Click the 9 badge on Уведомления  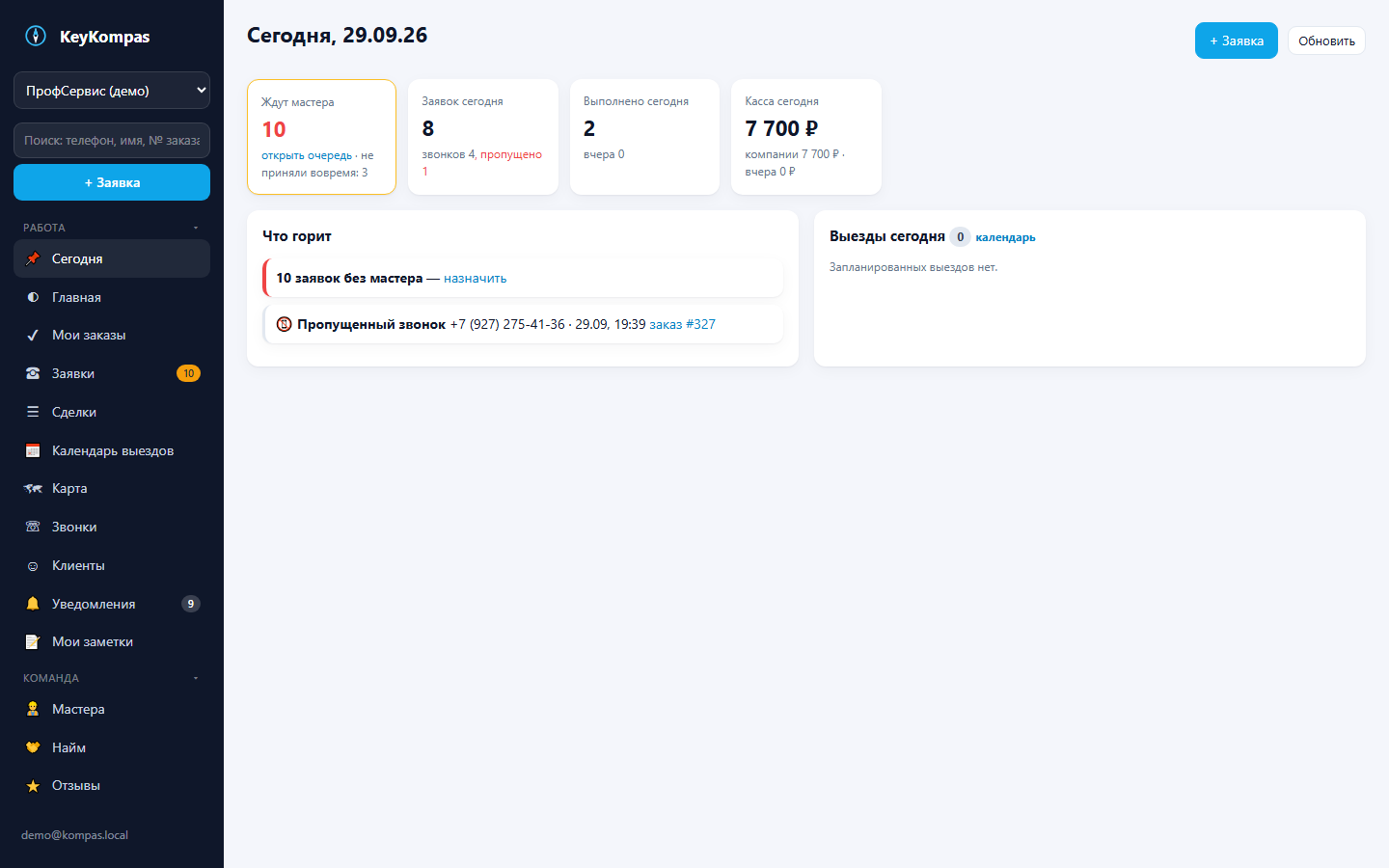(191, 604)
